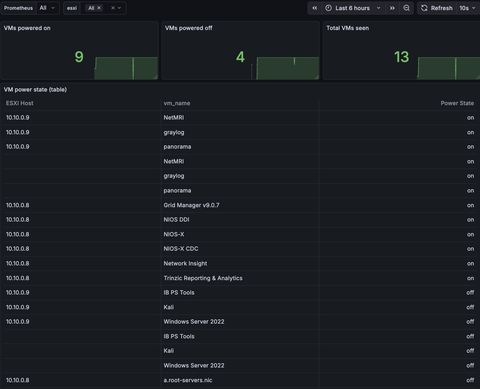Zoom out the time range
Screen dimensions: 480x389
(x=406, y=8)
